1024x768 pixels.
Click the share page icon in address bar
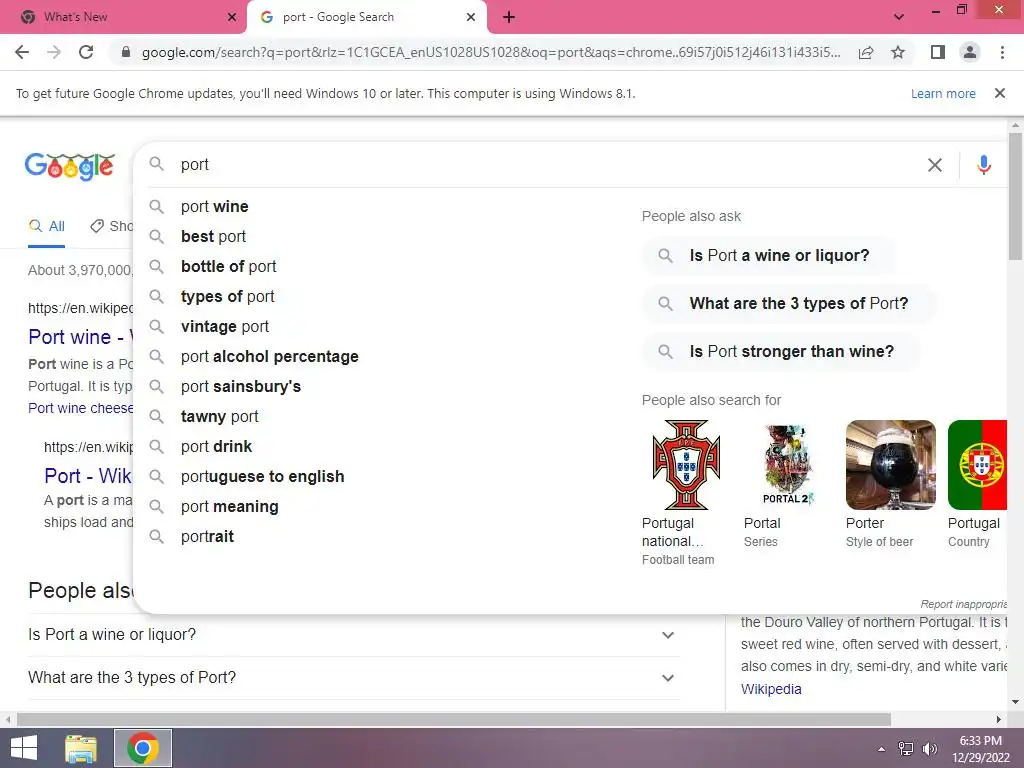tap(866, 52)
